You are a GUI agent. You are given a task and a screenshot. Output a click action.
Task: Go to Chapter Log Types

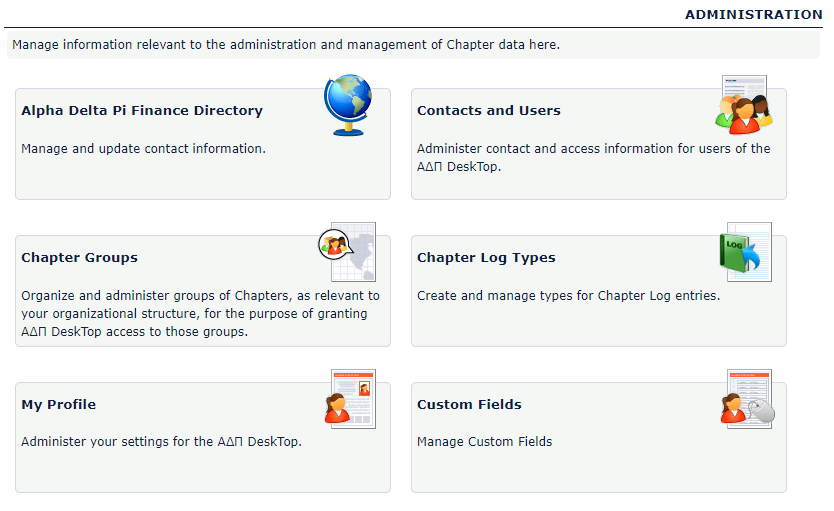(x=486, y=258)
